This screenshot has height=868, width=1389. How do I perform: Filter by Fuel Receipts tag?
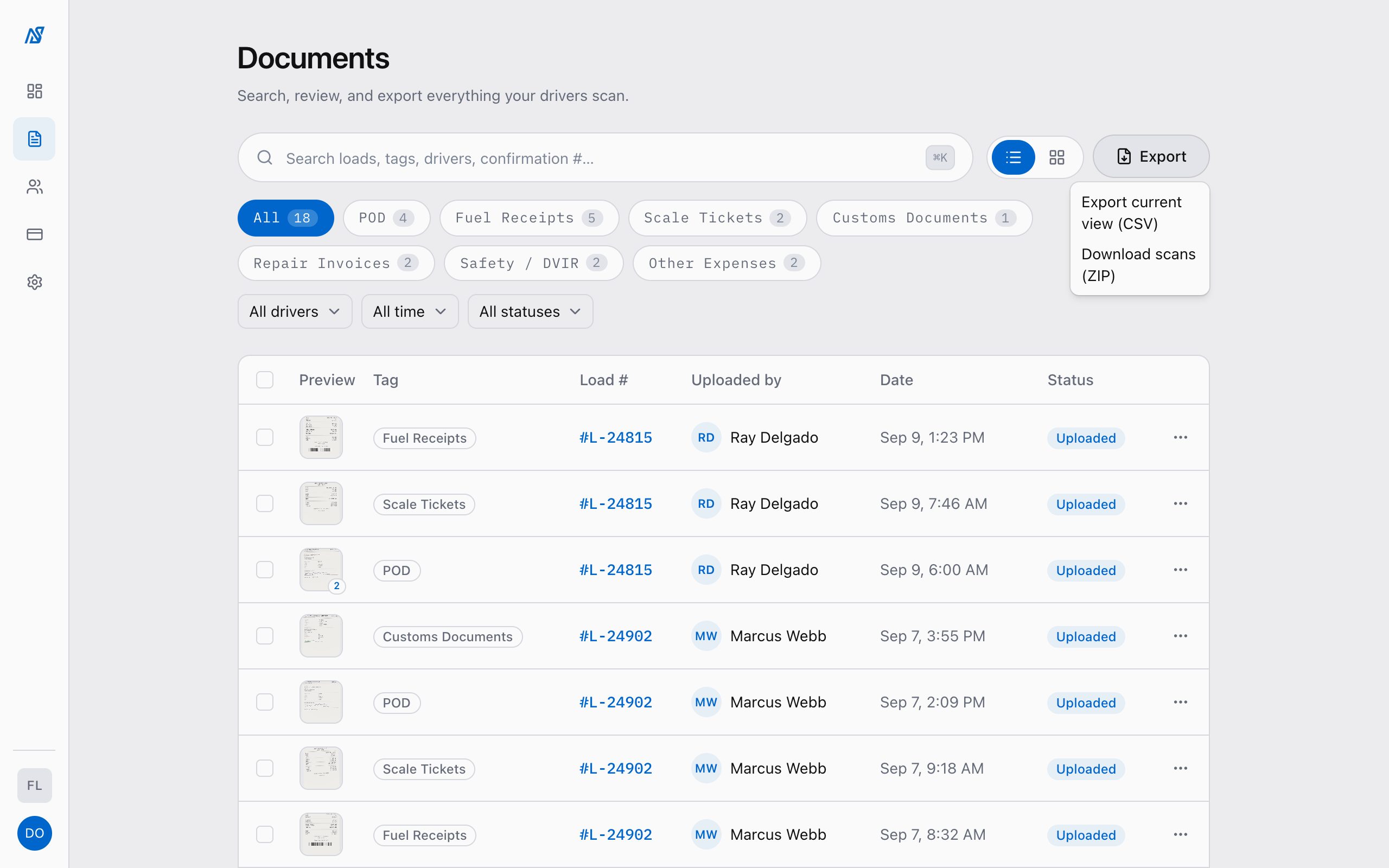529,218
